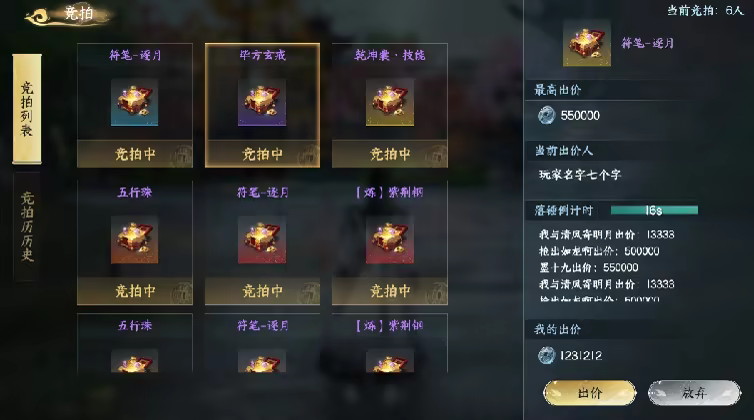Screen dimensions: 754x420
Task: Select the 符笔-逐月 treasure chest in top row
Action: click(135, 102)
